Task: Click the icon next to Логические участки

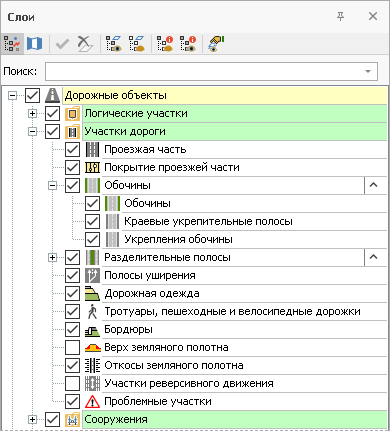Action: click(72, 113)
